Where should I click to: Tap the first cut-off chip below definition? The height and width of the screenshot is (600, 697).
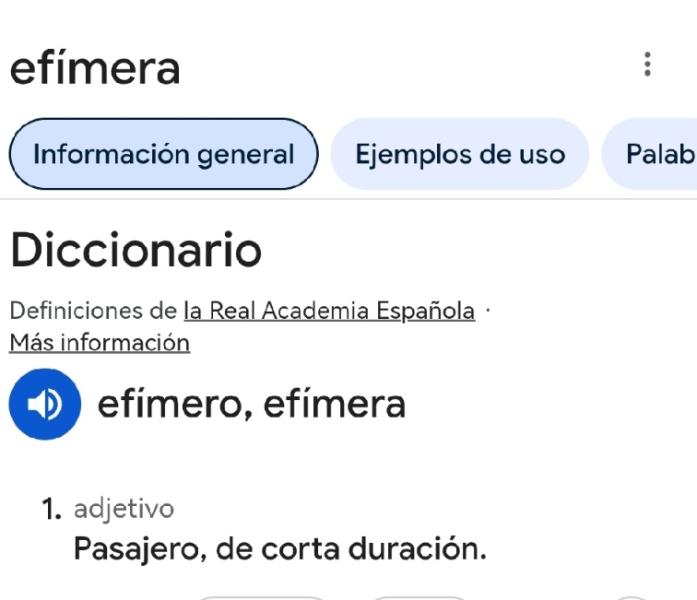point(261,598)
